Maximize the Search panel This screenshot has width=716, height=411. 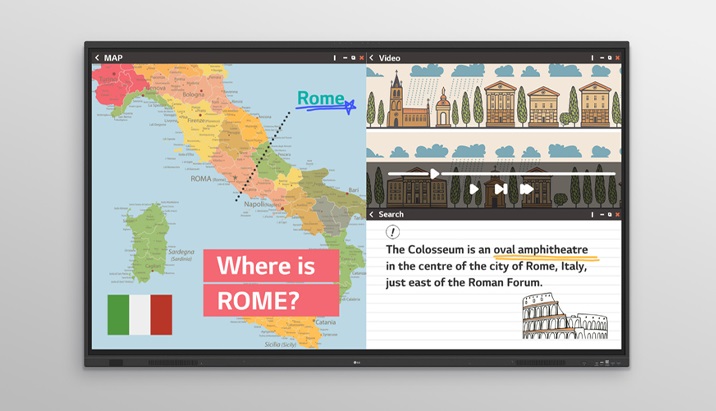610,215
